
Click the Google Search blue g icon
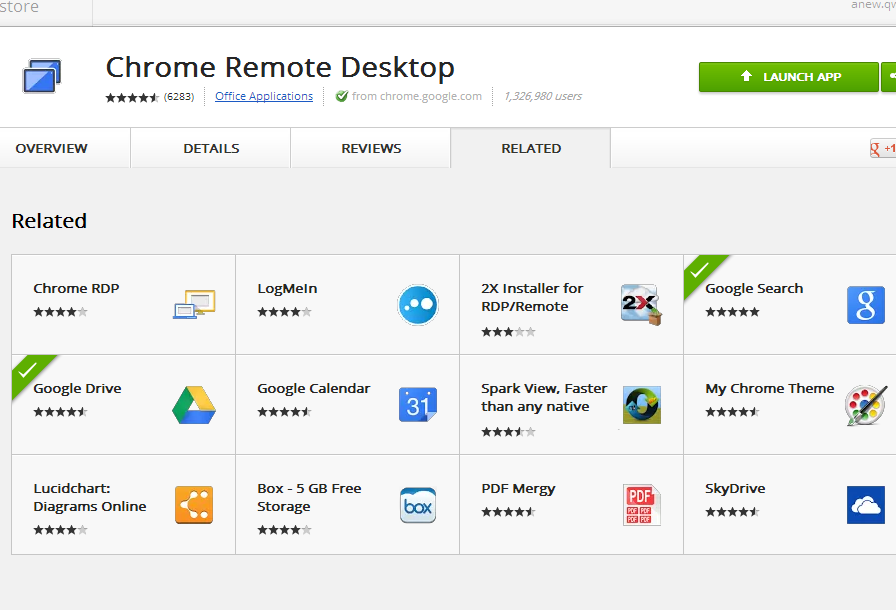866,305
